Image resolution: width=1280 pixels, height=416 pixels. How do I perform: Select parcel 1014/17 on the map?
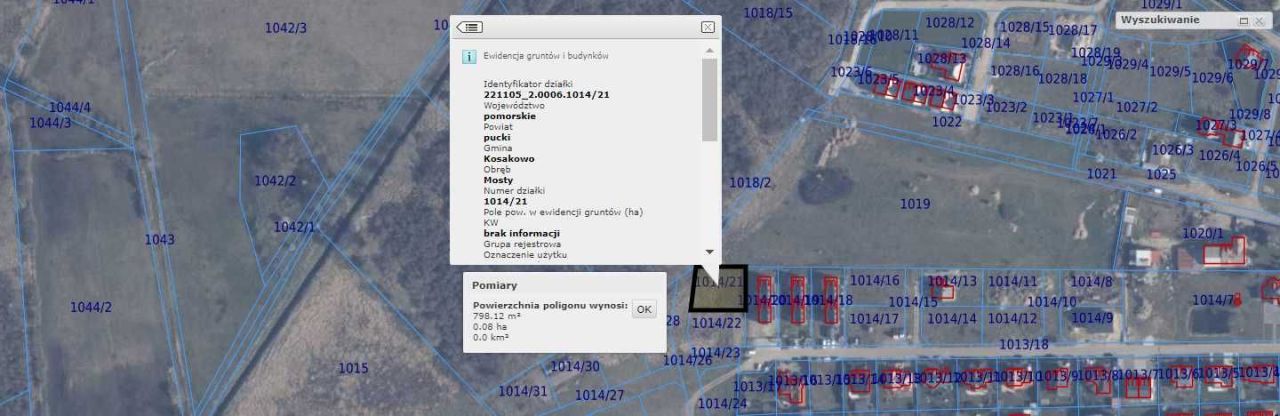[875, 319]
